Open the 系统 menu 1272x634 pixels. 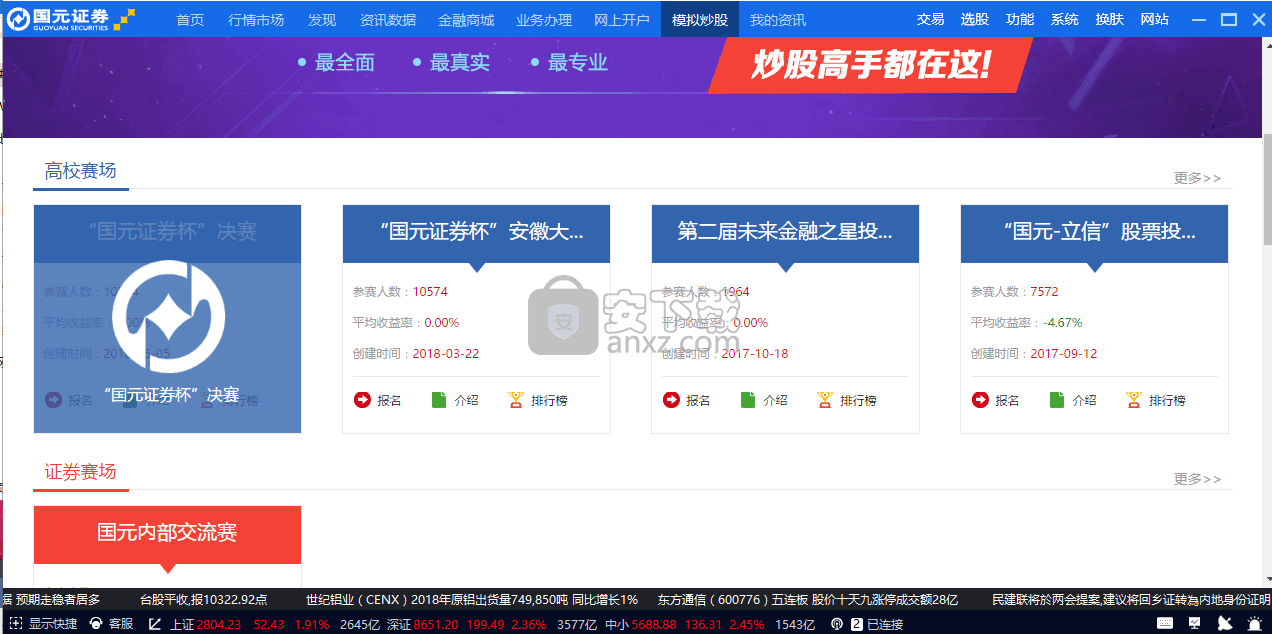[x=1065, y=19]
